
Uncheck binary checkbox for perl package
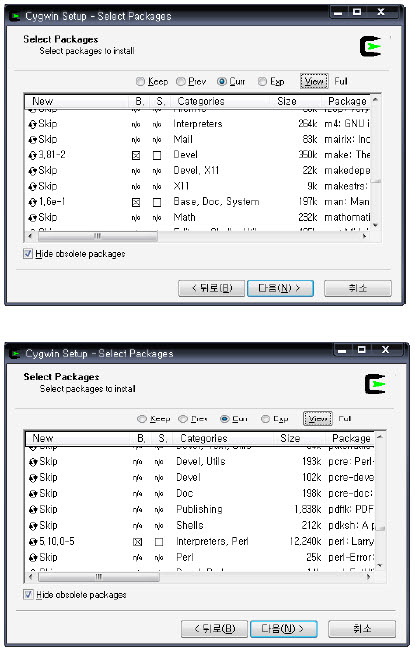(x=137, y=542)
